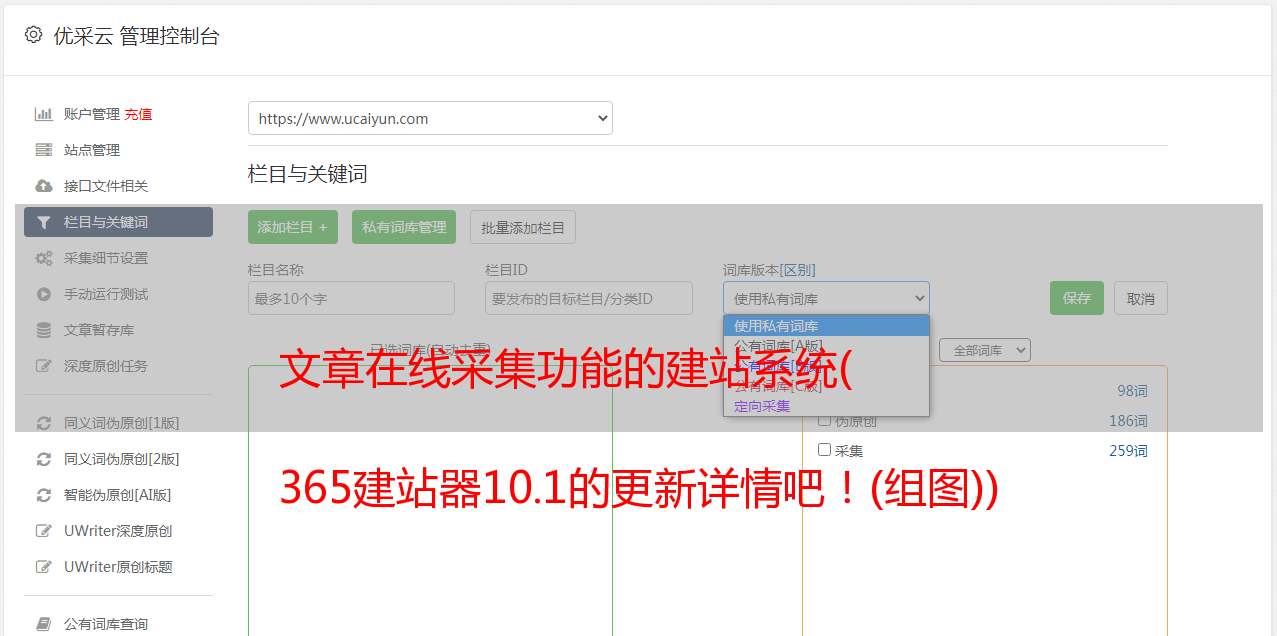Click the refresh icon for 同义词伪原创[1版]
Image resolution: width=1277 pixels, height=636 pixels.
point(43,423)
